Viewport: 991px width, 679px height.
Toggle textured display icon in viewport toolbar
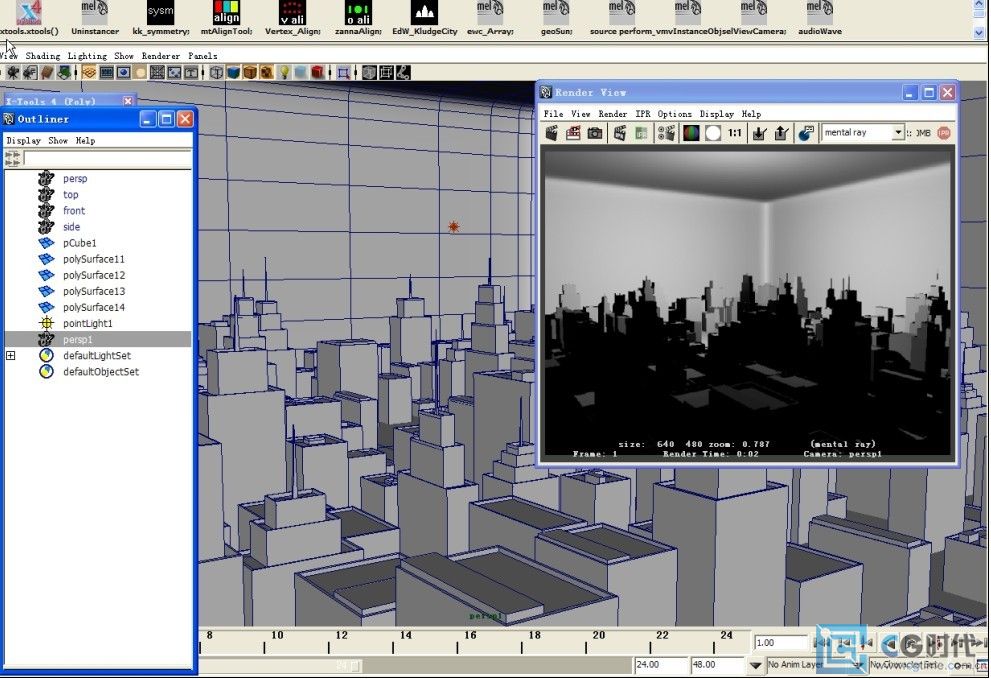tap(266, 73)
